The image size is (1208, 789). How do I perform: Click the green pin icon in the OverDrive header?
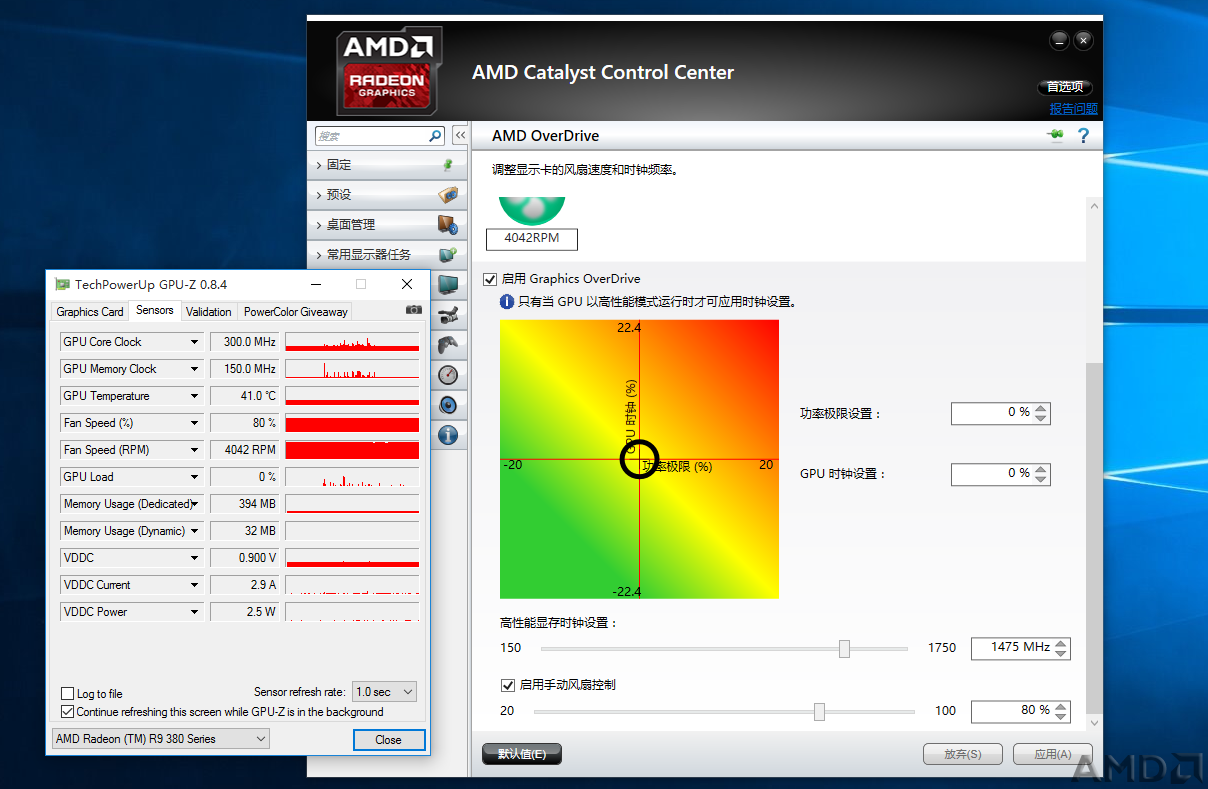pos(1055,136)
